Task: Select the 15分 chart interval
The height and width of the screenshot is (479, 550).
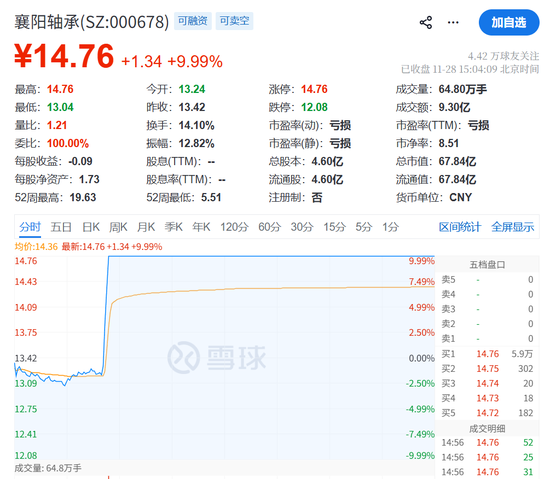Action: coord(335,227)
